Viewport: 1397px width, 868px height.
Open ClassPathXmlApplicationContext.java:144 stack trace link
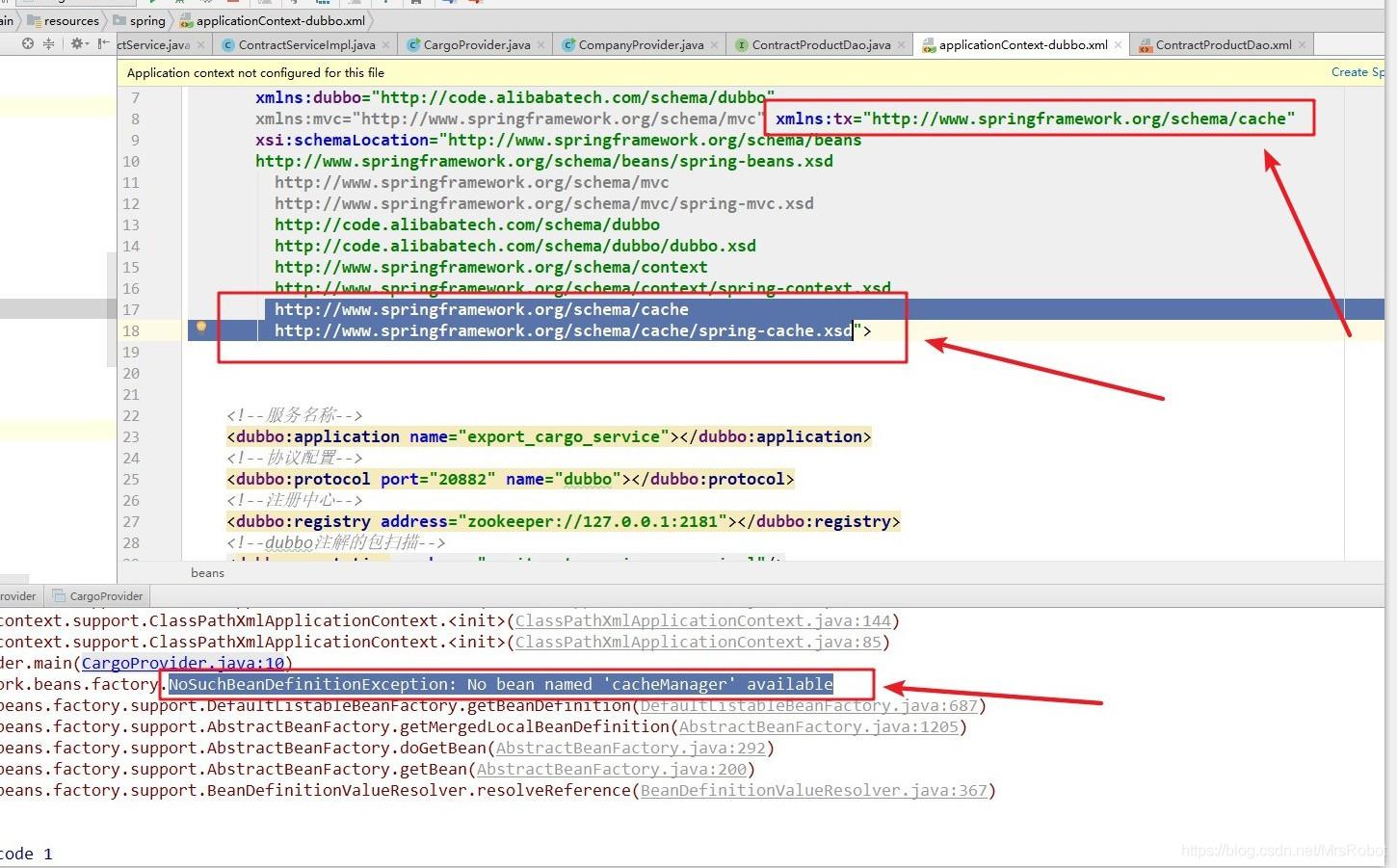click(x=703, y=621)
